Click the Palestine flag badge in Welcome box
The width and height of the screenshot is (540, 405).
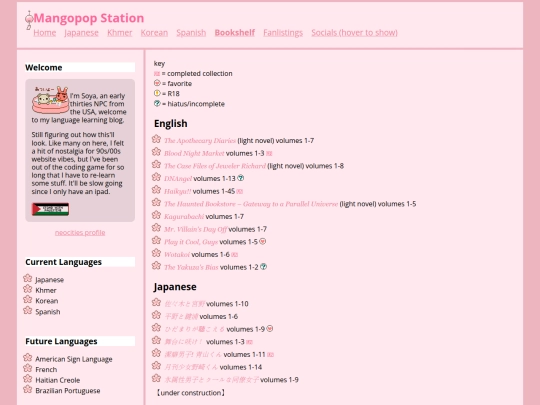[50, 209]
